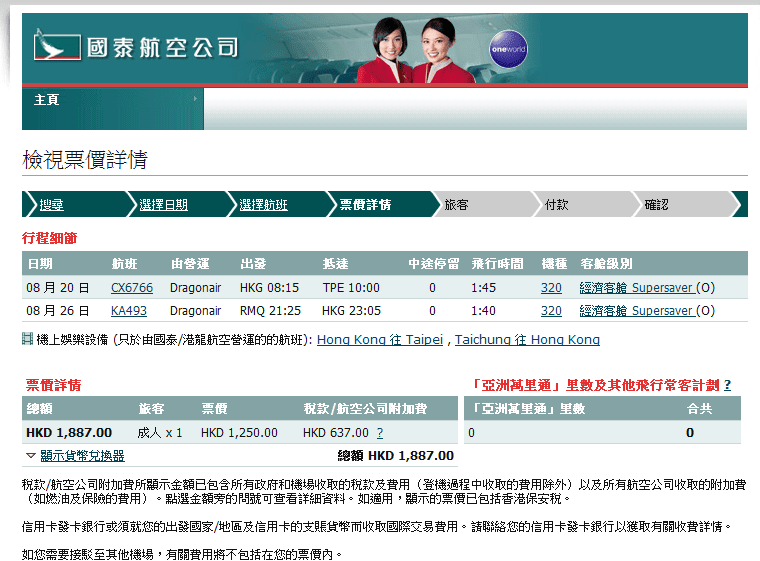Return to the 選擇日期 step
Screen dimensions: 760x561
(x=163, y=205)
